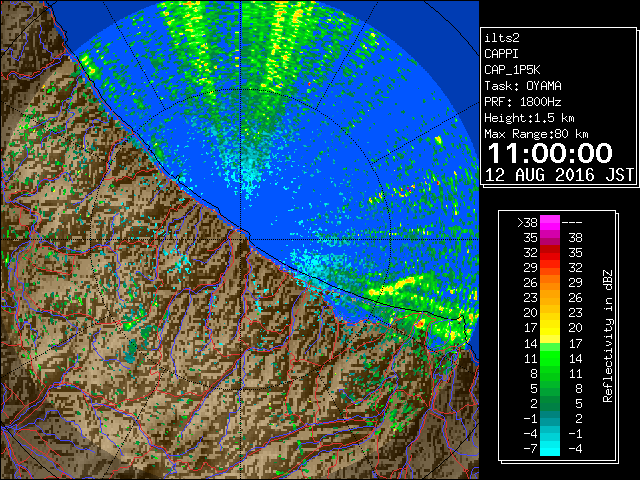640x480 pixels.
Task: Pick the red legend swatch for 32-35 dBZ
Action: 550,253
